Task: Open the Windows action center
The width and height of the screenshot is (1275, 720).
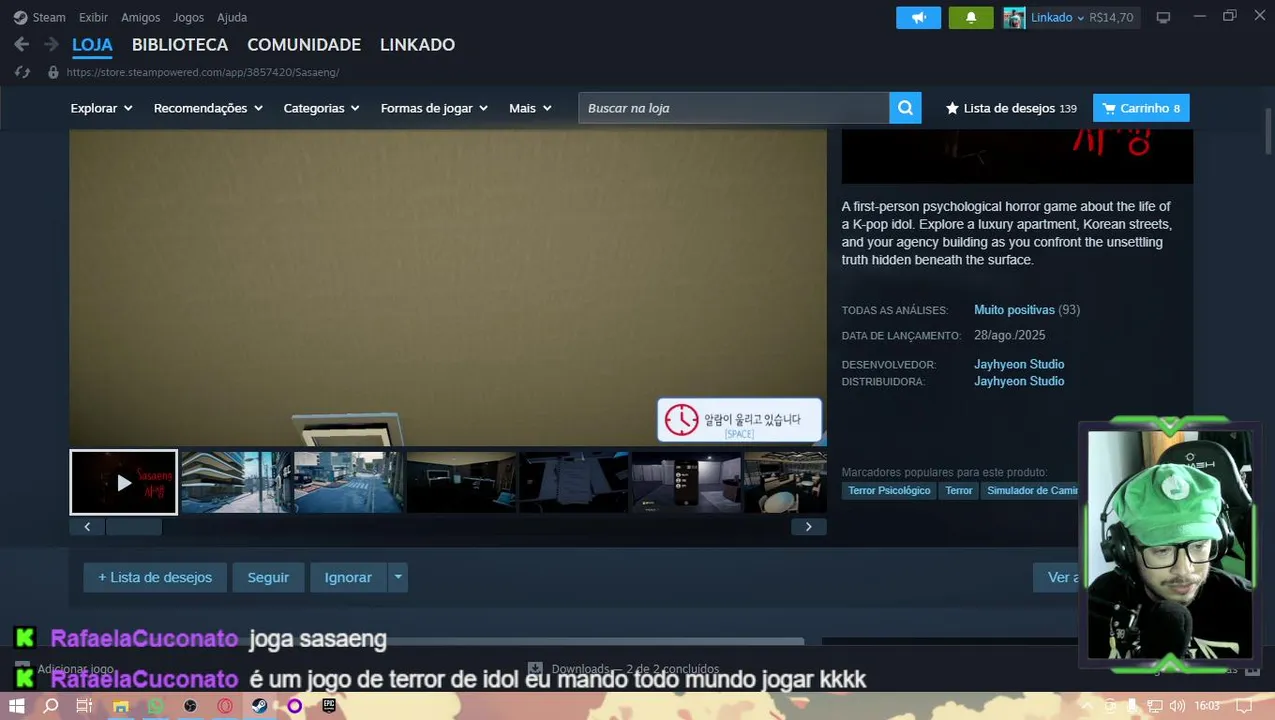Action: 1245,706
